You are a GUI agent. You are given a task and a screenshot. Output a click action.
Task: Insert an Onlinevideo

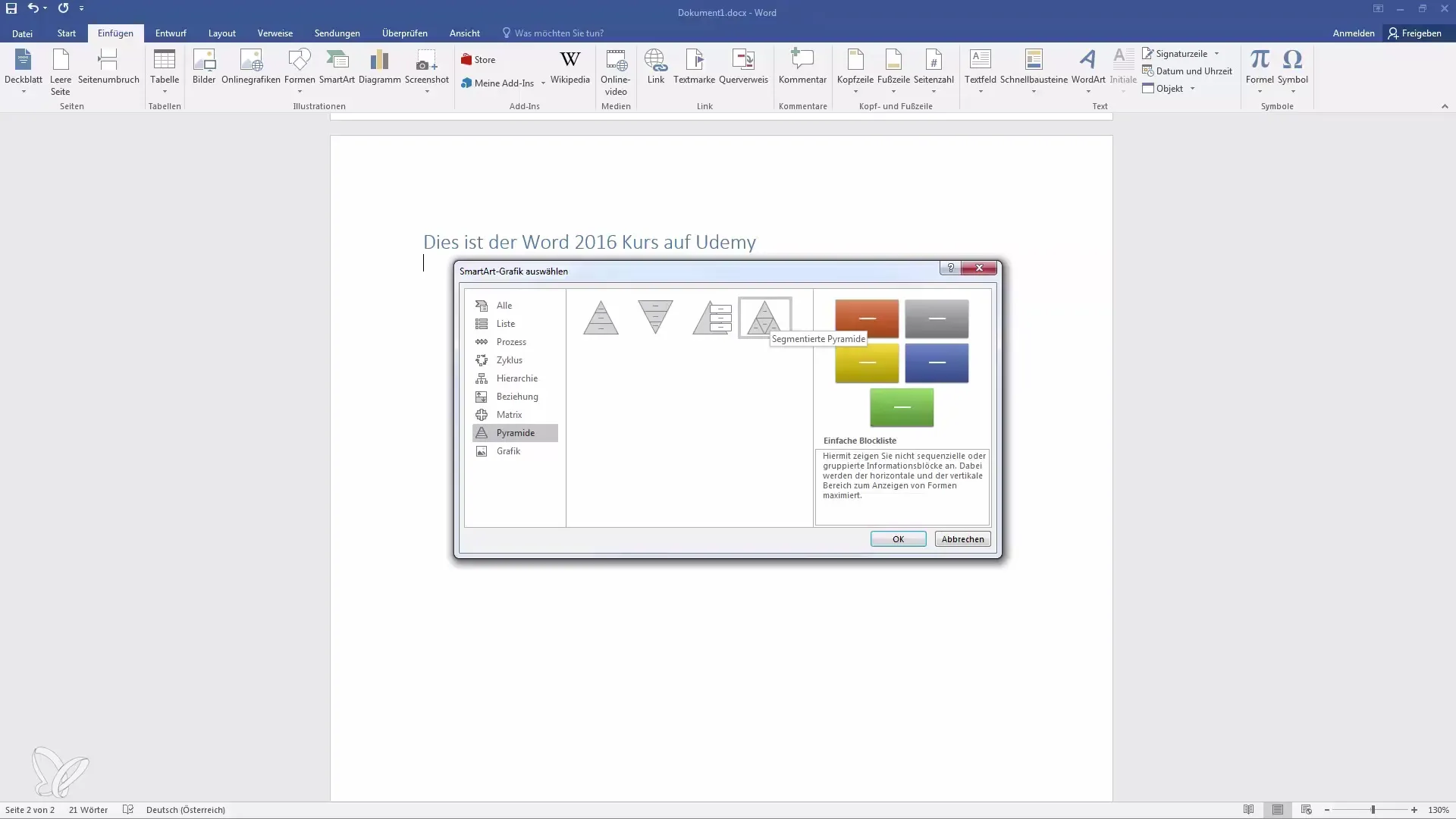pos(616,71)
